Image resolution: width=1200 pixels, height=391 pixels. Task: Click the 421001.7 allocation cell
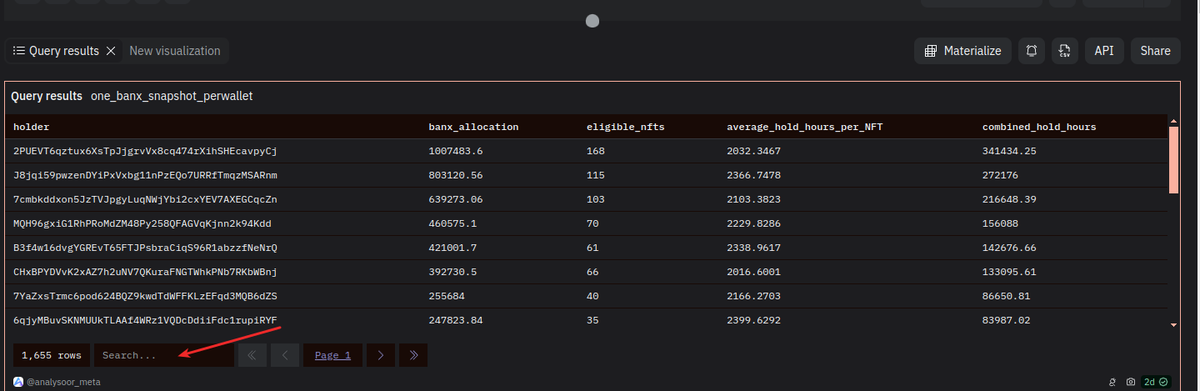[x=453, y=247]
